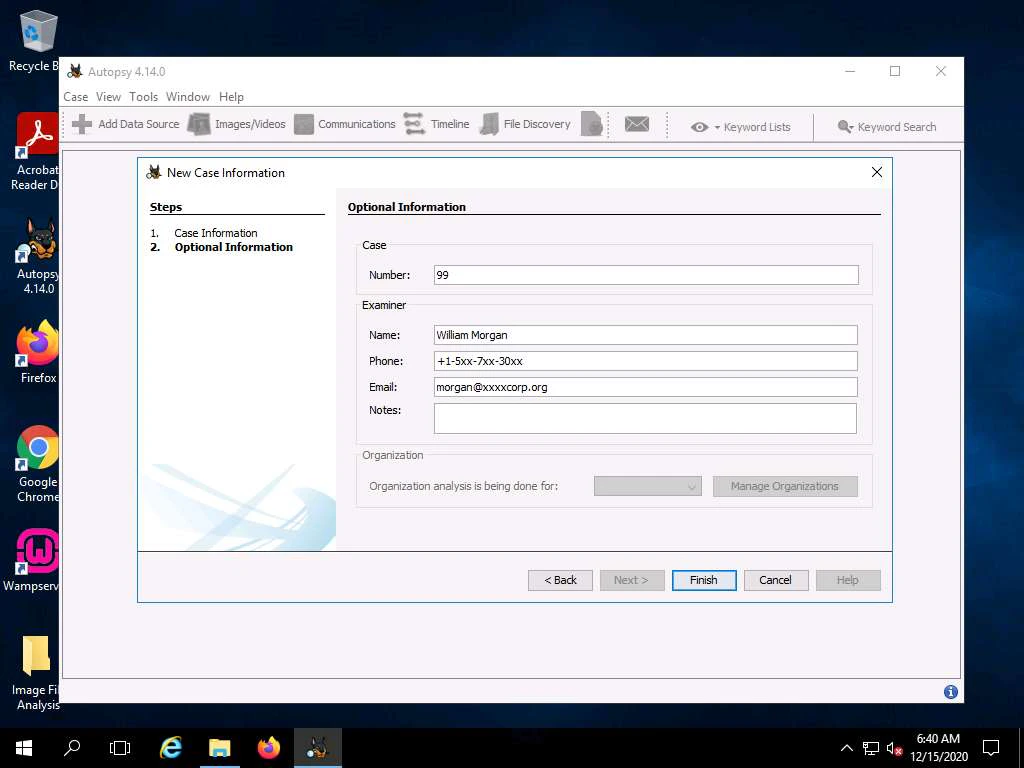Open Image File Analysis desktop folder
Viewport: 1024px width, 768px height.
(35, 673)
